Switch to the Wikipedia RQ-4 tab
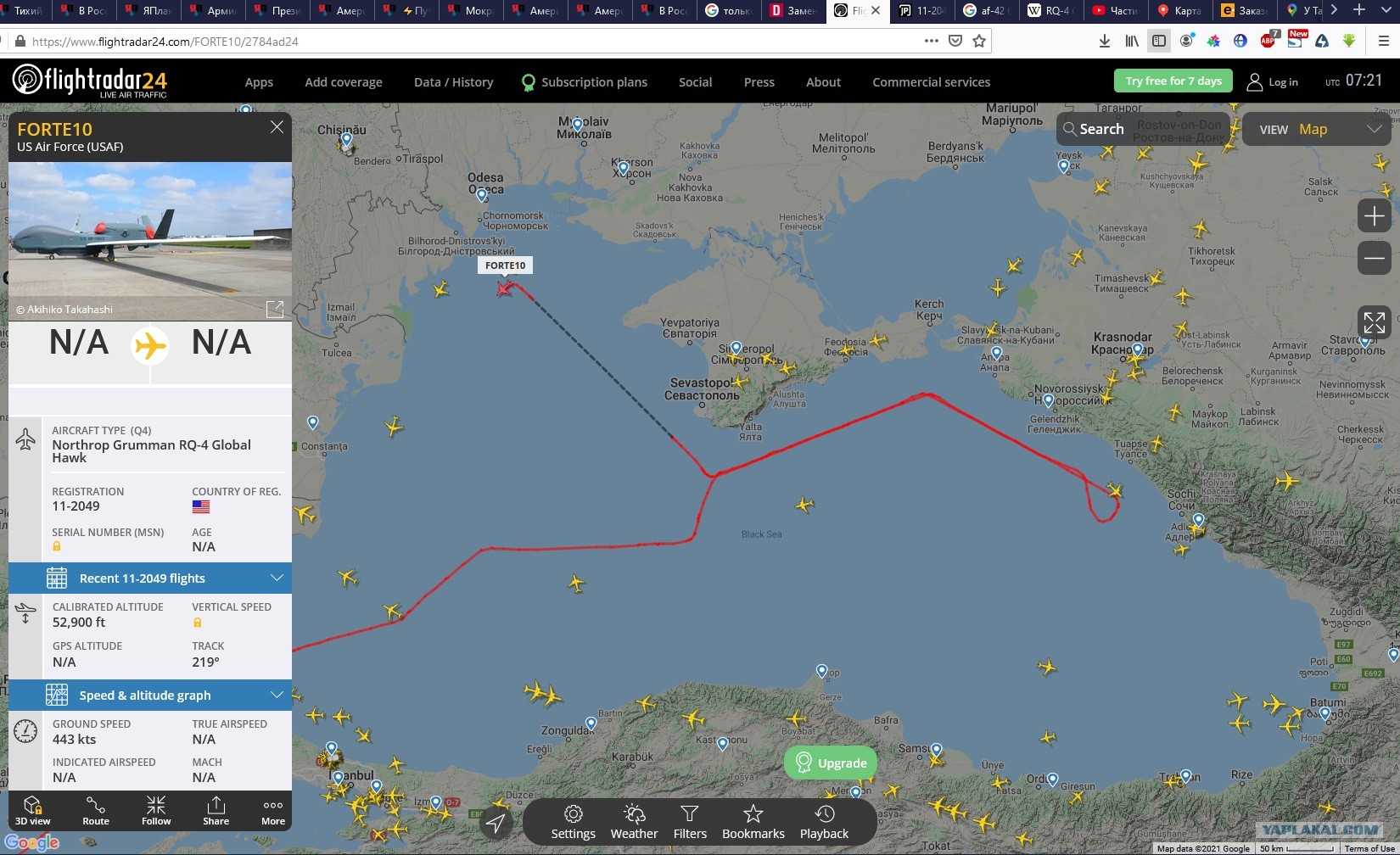Image resolution: width=1400 pixels, height=855 pixels. click(x=1050, y=10)
